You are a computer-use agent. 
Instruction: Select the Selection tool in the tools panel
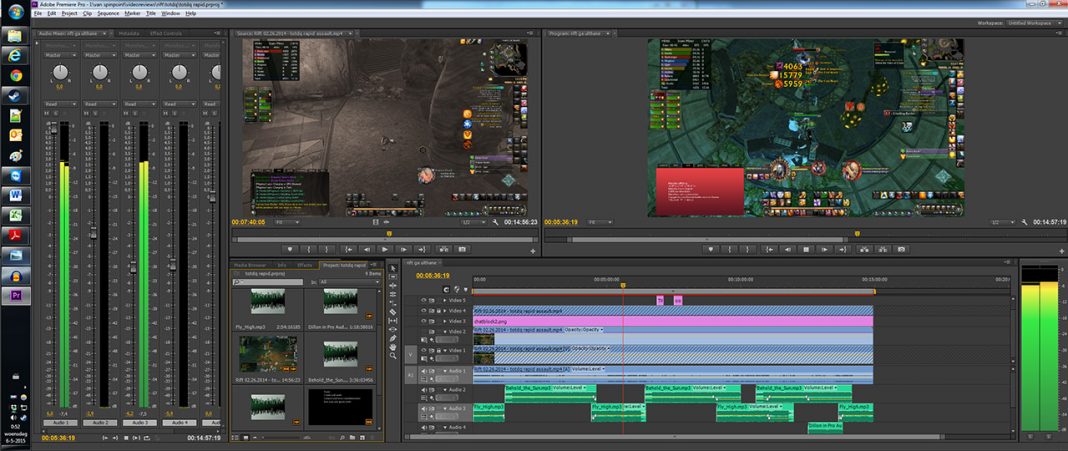393,268
